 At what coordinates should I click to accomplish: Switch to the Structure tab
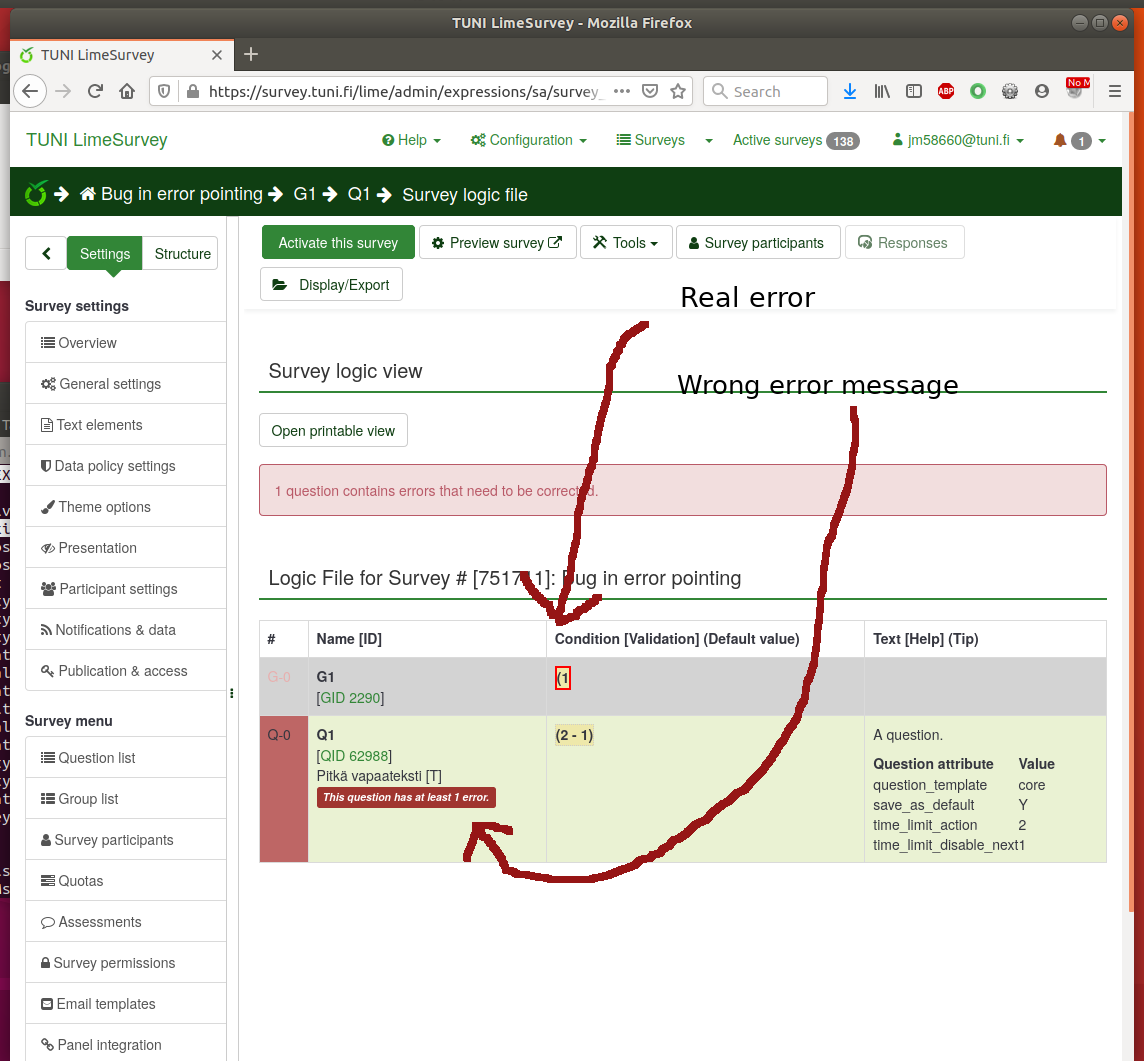[x=182, y=254]
